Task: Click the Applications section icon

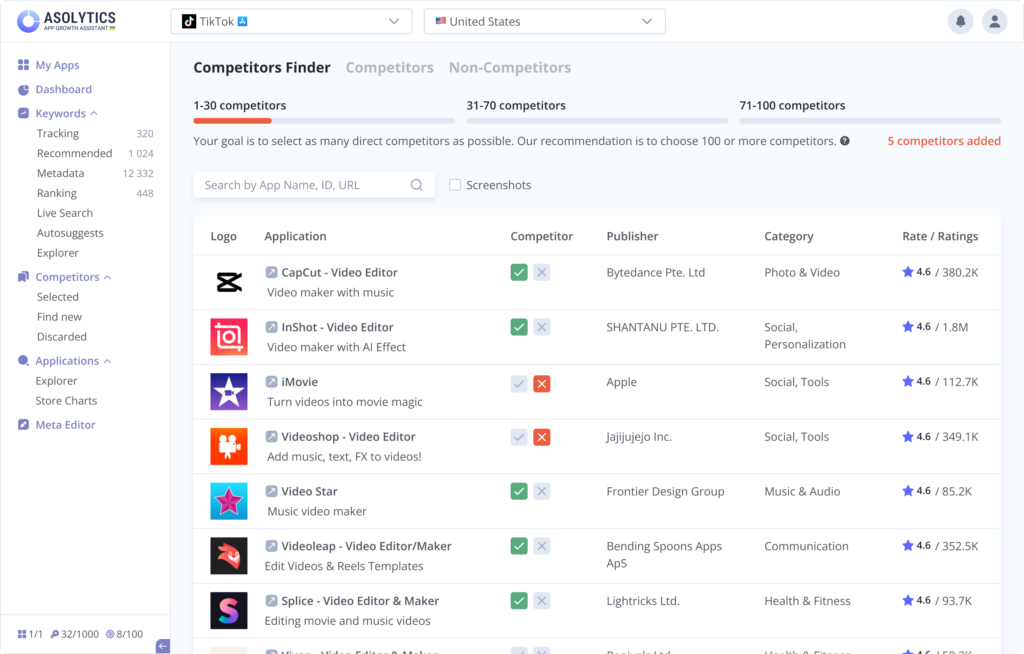Action: click(24, 361)
